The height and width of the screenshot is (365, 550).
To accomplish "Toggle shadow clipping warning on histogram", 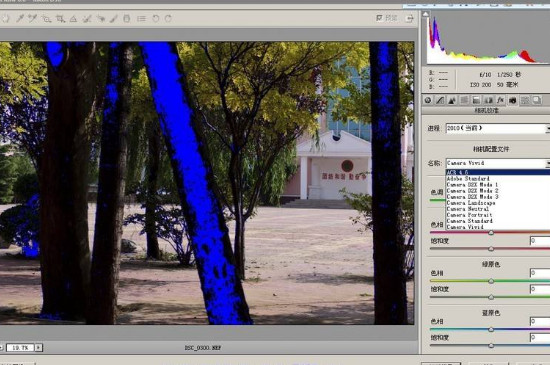I will coord(425,14).
